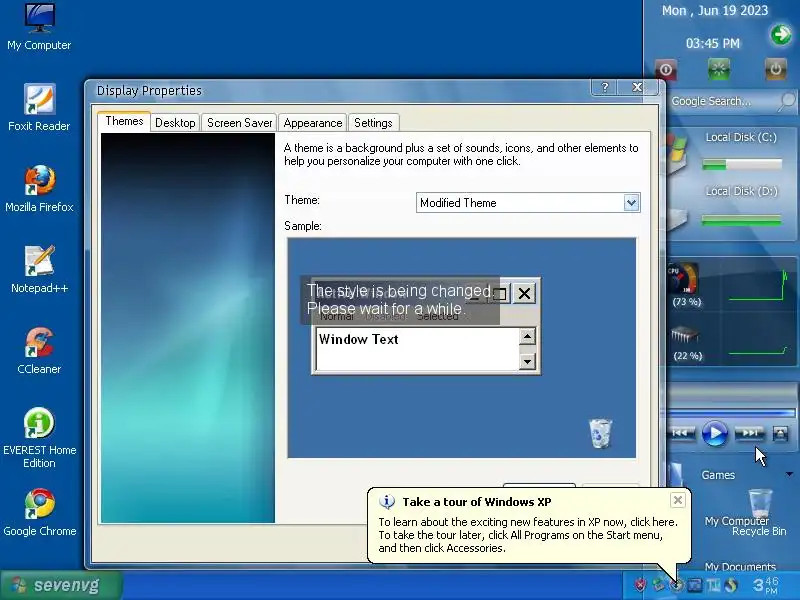Click the Games label in the sidebar
Image resolution: width=800 pixels, height=600 pixels.
(718, 475)
